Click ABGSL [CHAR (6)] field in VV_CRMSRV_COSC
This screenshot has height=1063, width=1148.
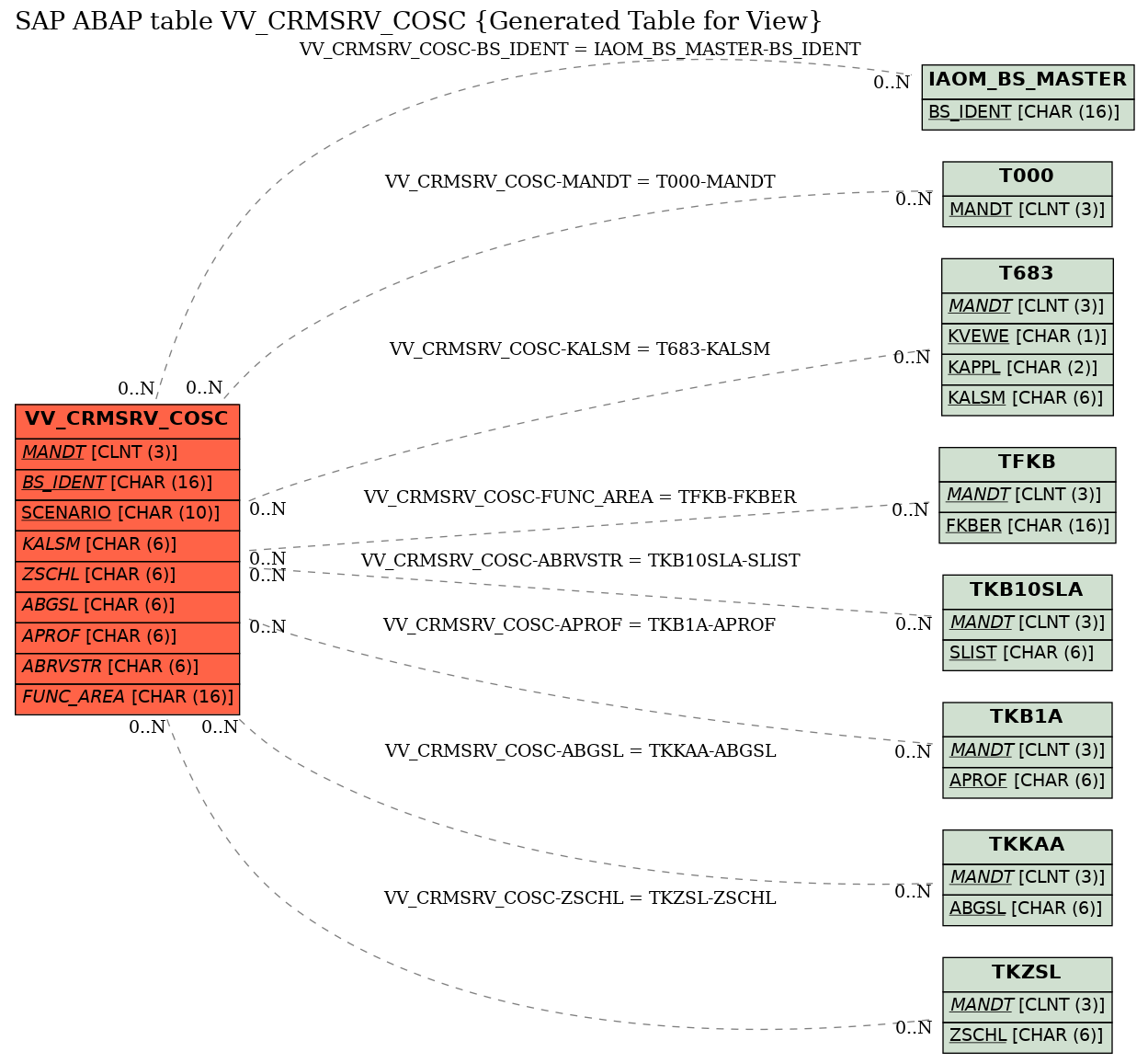tap(128, 607)
